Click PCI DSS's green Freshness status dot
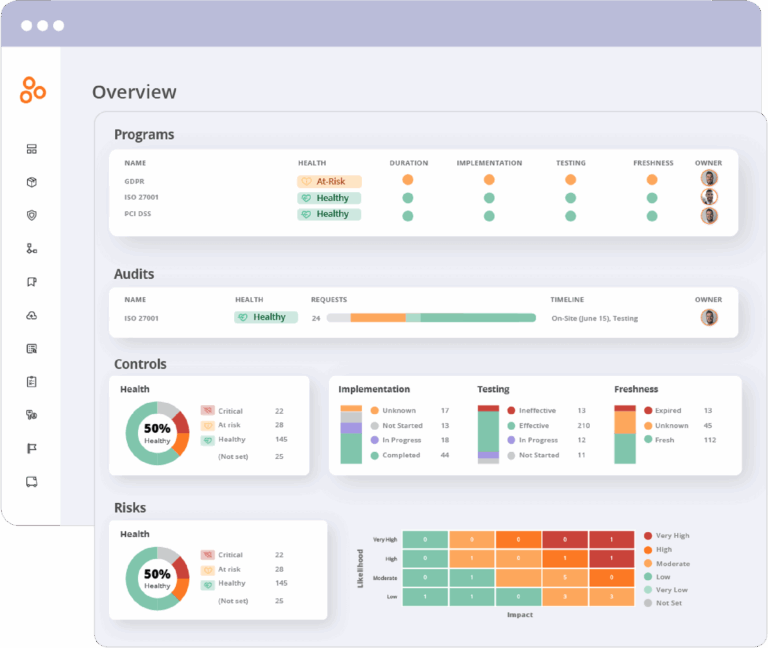 tap(651, 216)
